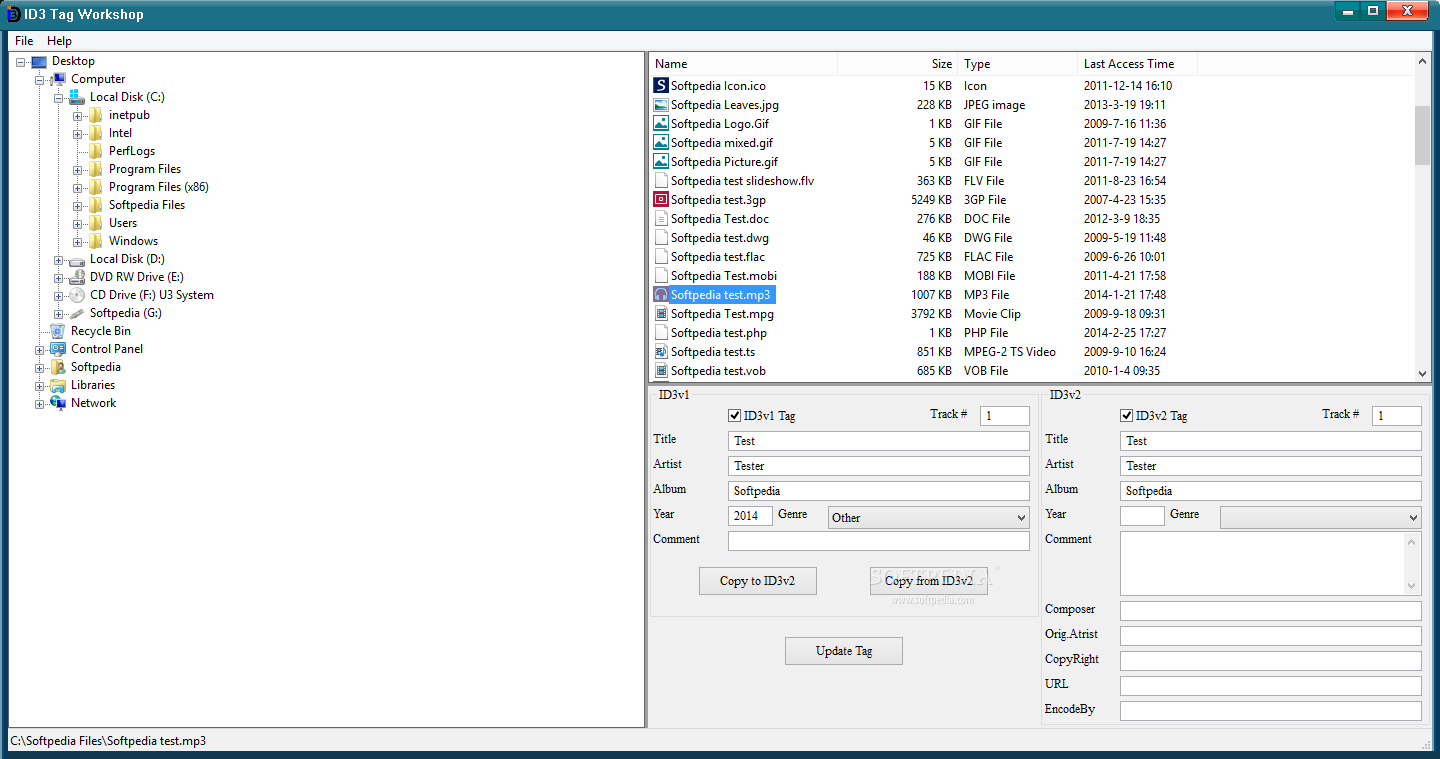This screenshot has width=1440, height=759.
Task: Click the Local Disk (D:) drive icon
Action: coord(77,259)
